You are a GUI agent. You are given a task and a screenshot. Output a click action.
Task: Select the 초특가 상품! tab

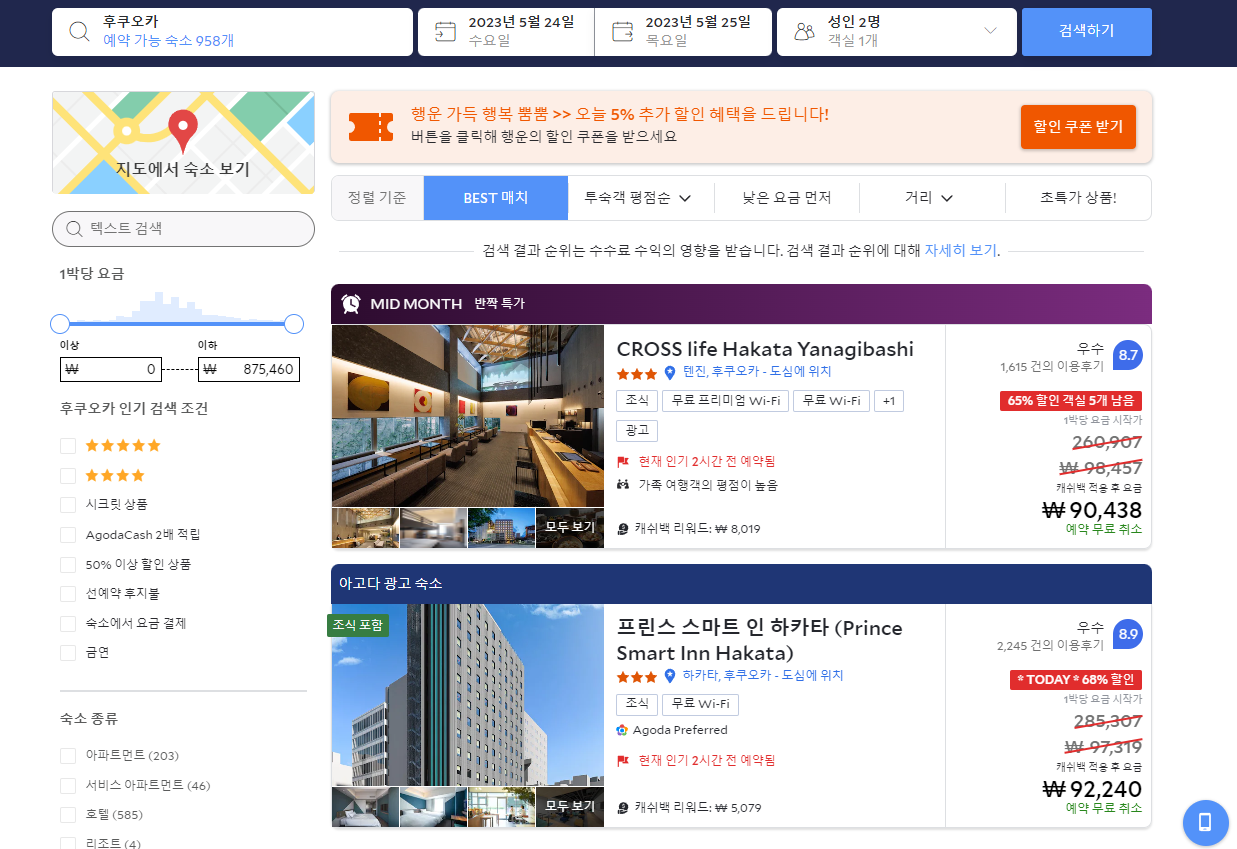1078,198
